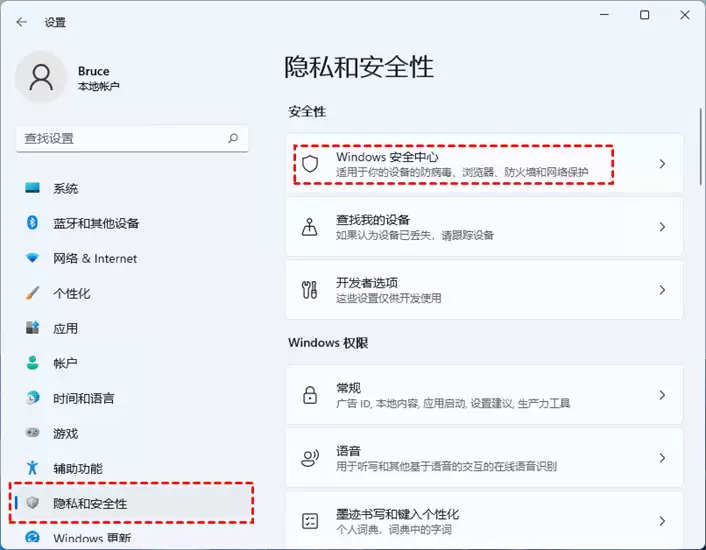This screenshot has height=550, width=706.
Task: Maximize the 设置 window
Action: coord(644,15)
